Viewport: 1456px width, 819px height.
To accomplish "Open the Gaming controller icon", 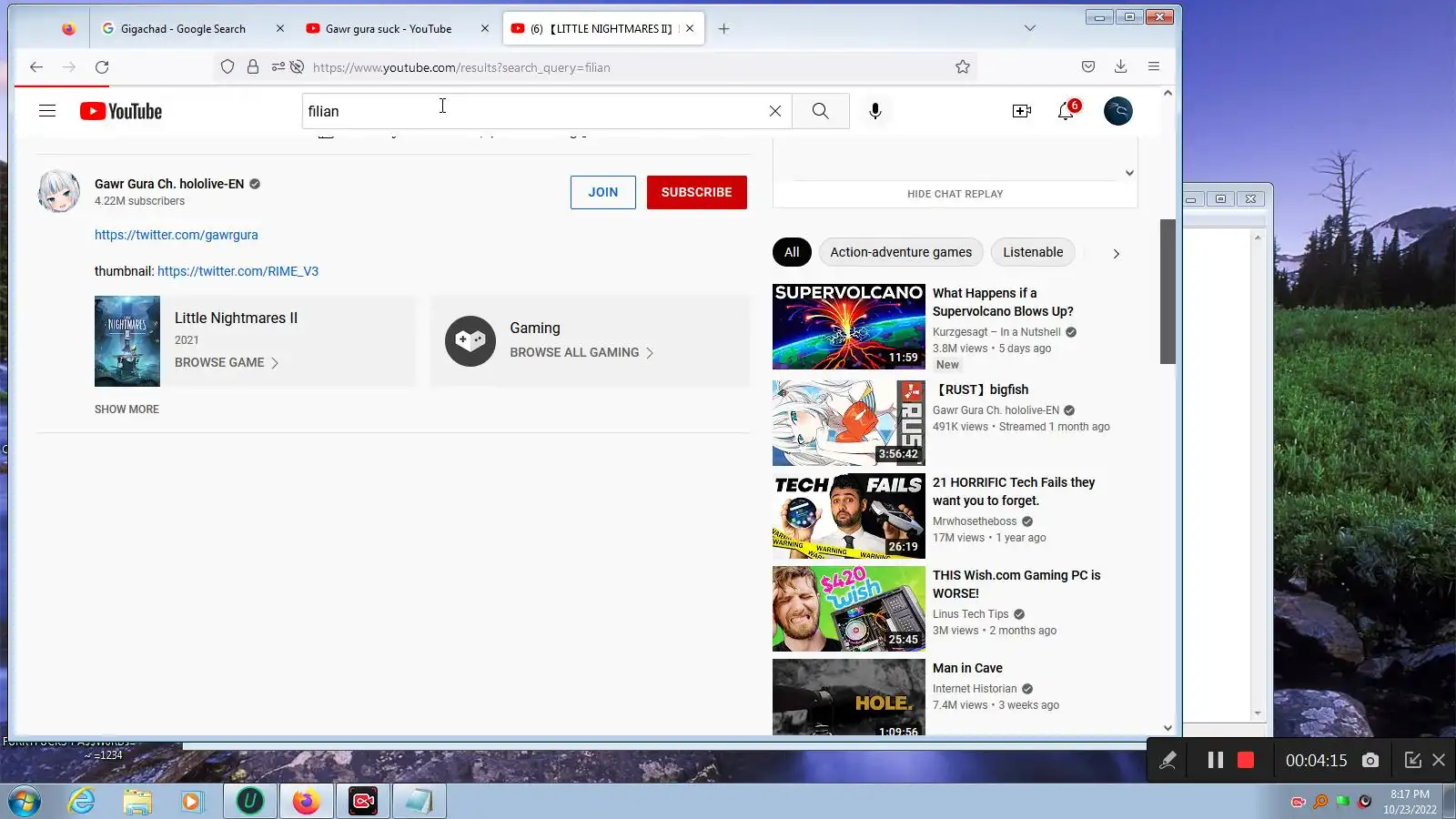I will tap(470, 341).
